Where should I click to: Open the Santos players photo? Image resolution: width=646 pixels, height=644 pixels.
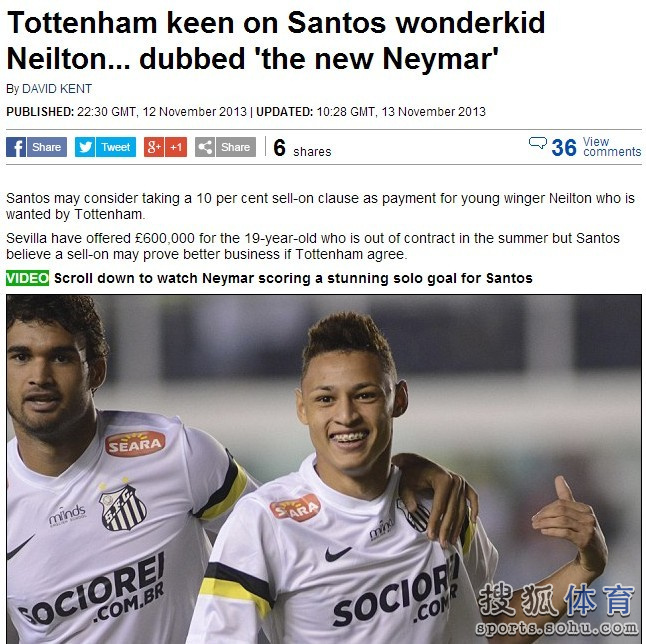[x=324, y=469]
